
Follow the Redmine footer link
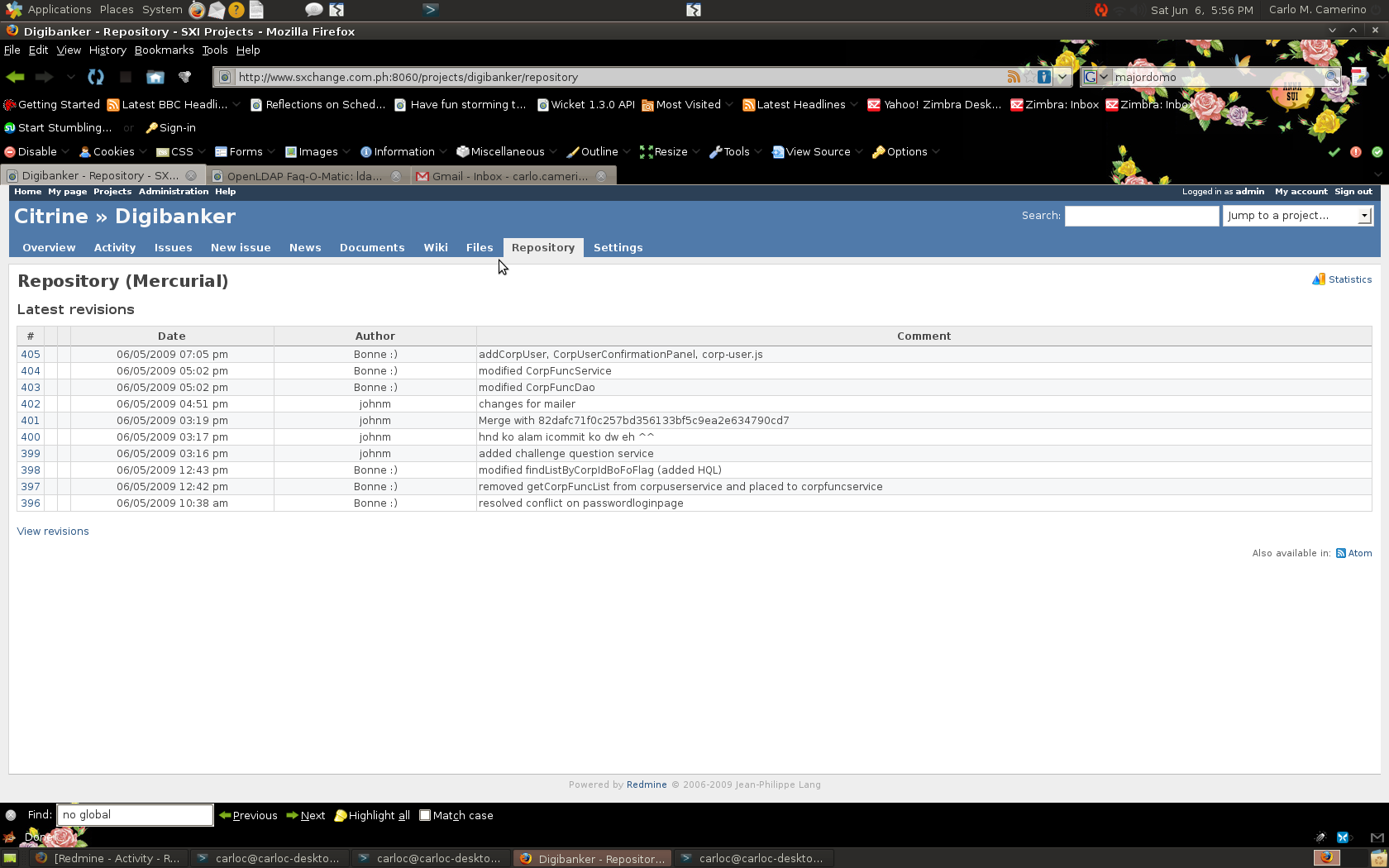[647, 785]
